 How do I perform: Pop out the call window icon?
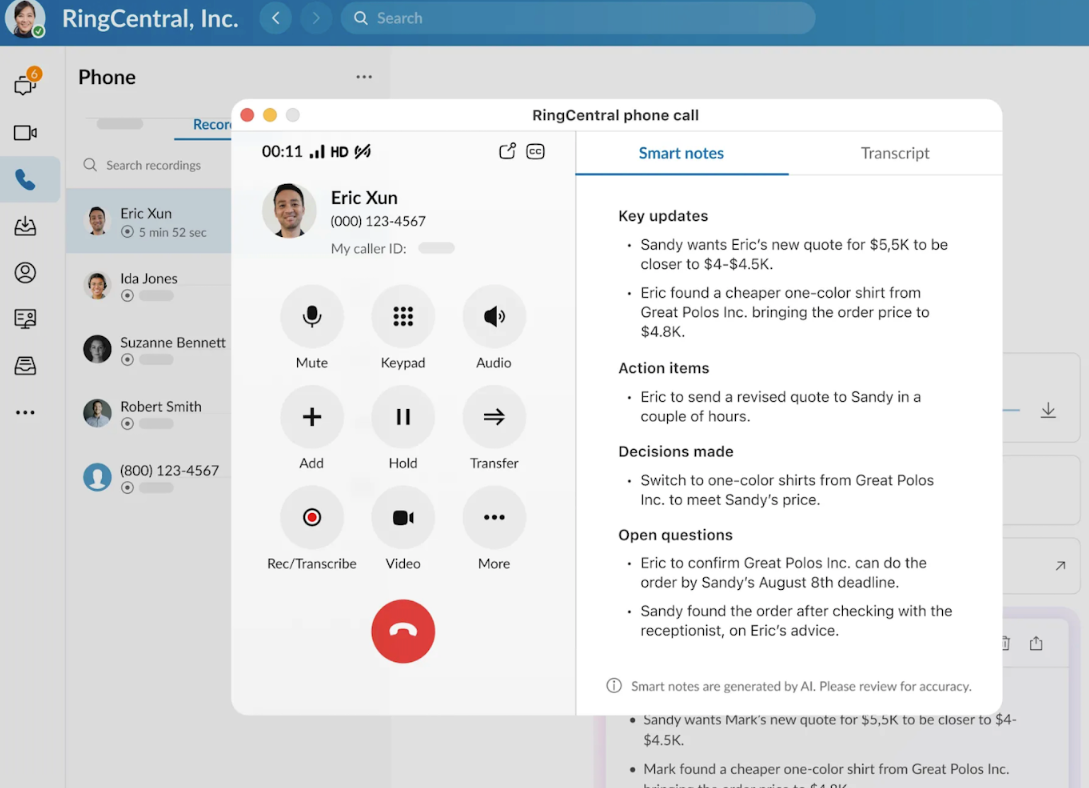click(x=508, y=151)
